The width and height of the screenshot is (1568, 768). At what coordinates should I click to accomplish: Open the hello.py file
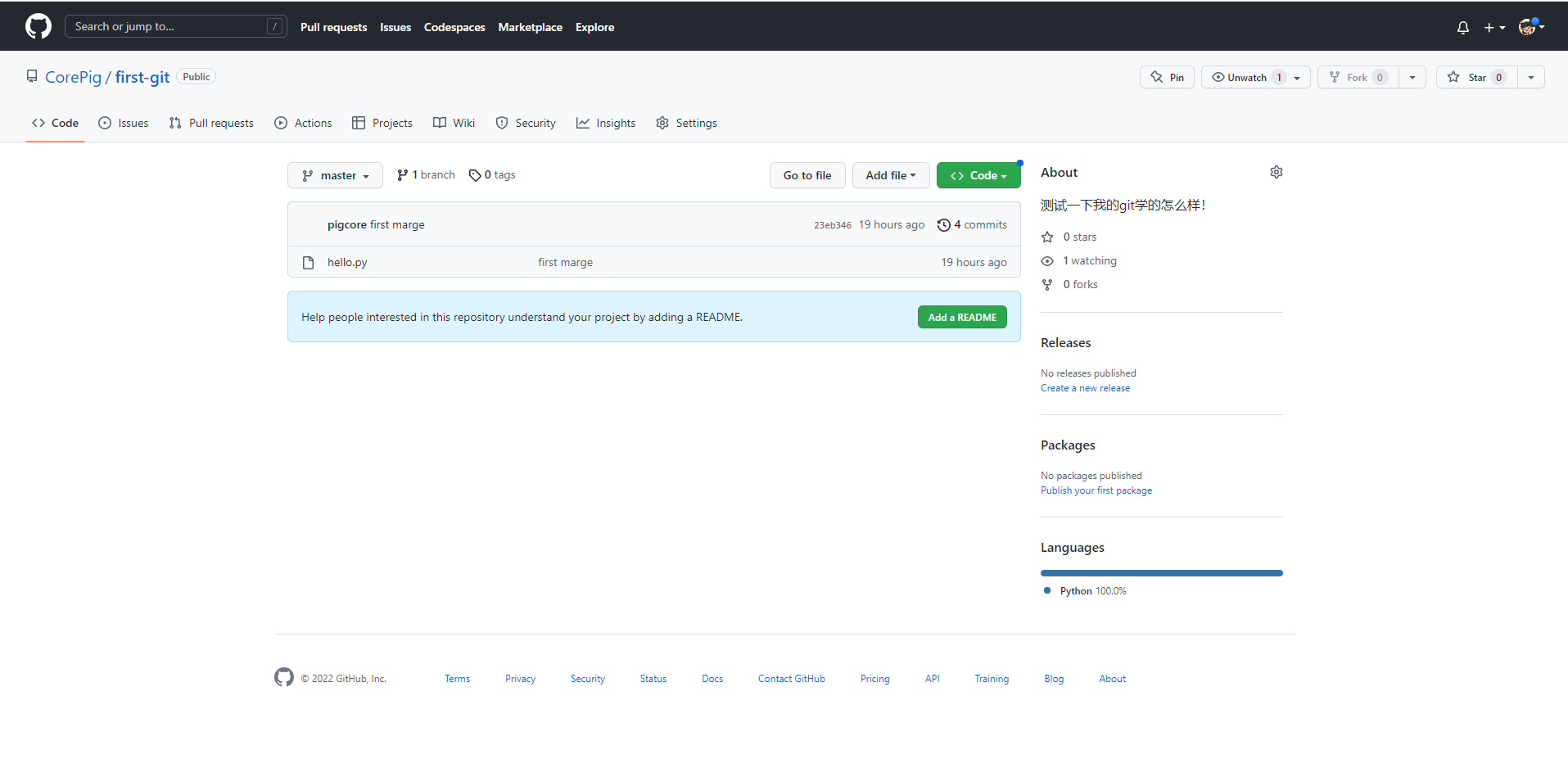coord(347,263)
